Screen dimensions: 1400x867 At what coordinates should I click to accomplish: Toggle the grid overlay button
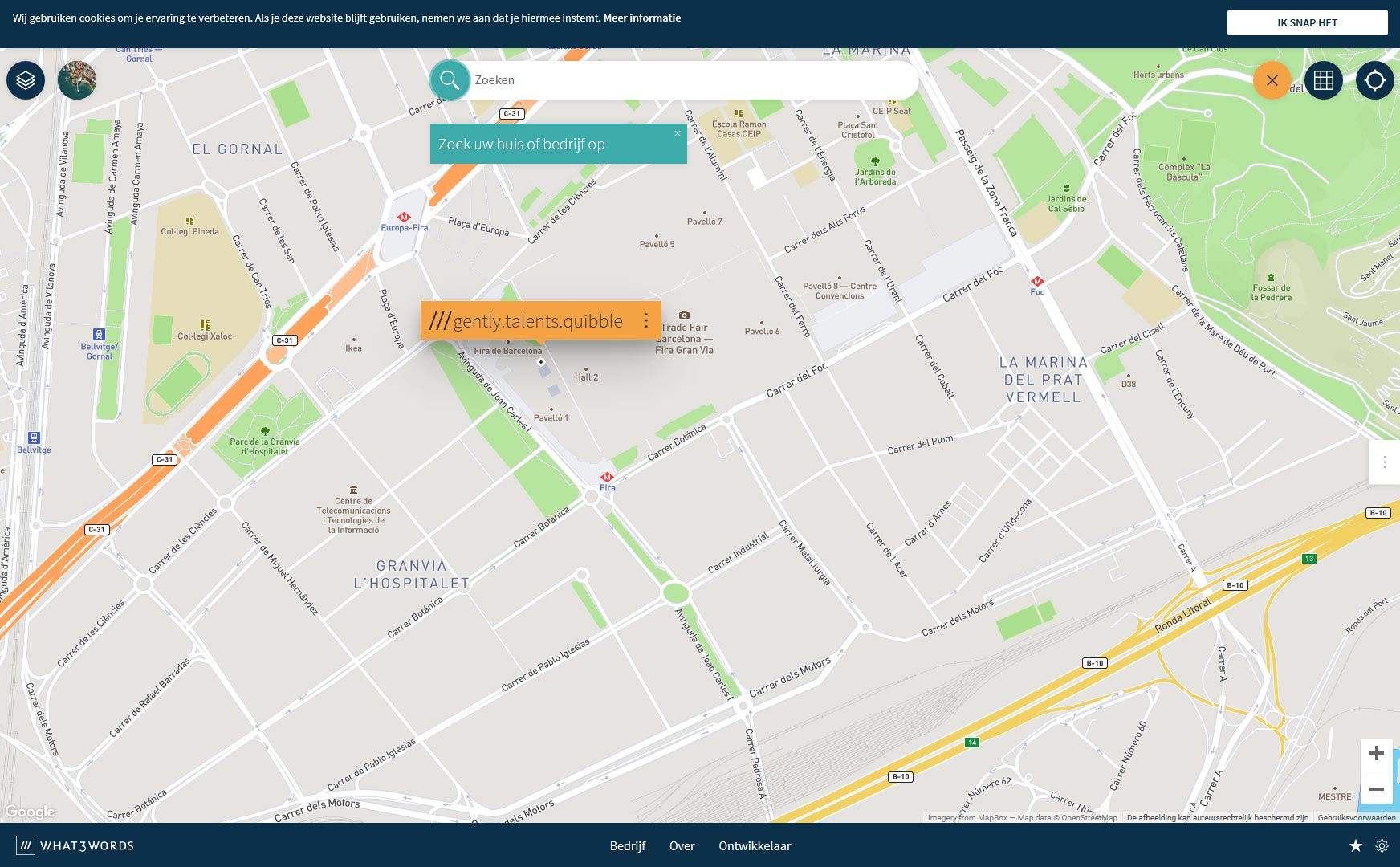(x=1324, y=80)
